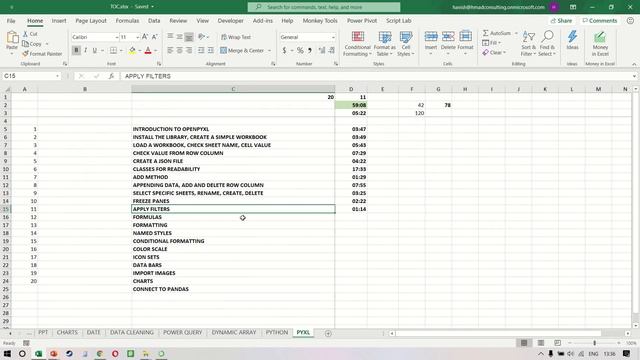Switch to the Formulas ribbon tab
This screenshot has width=640, height=360.
(127, 21)
